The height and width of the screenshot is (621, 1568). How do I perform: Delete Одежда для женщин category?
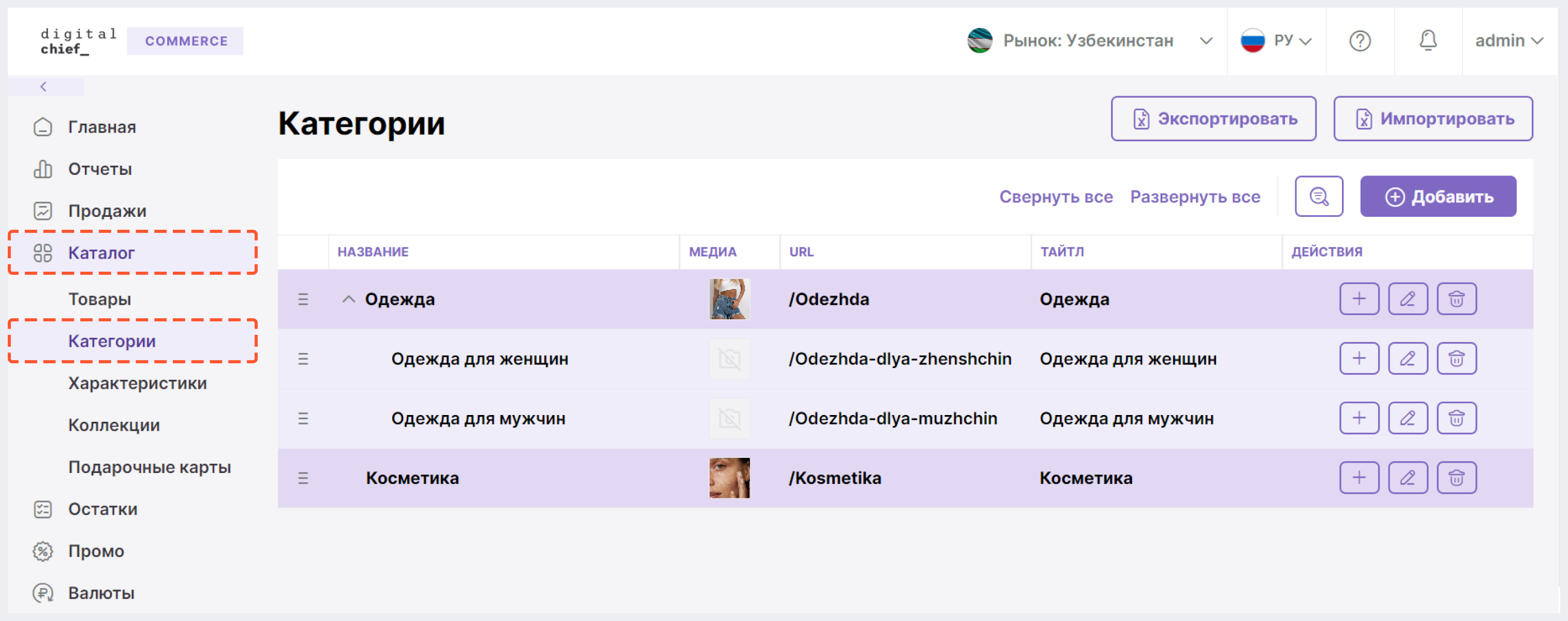pyautogui.click(x=1456, y=359)
